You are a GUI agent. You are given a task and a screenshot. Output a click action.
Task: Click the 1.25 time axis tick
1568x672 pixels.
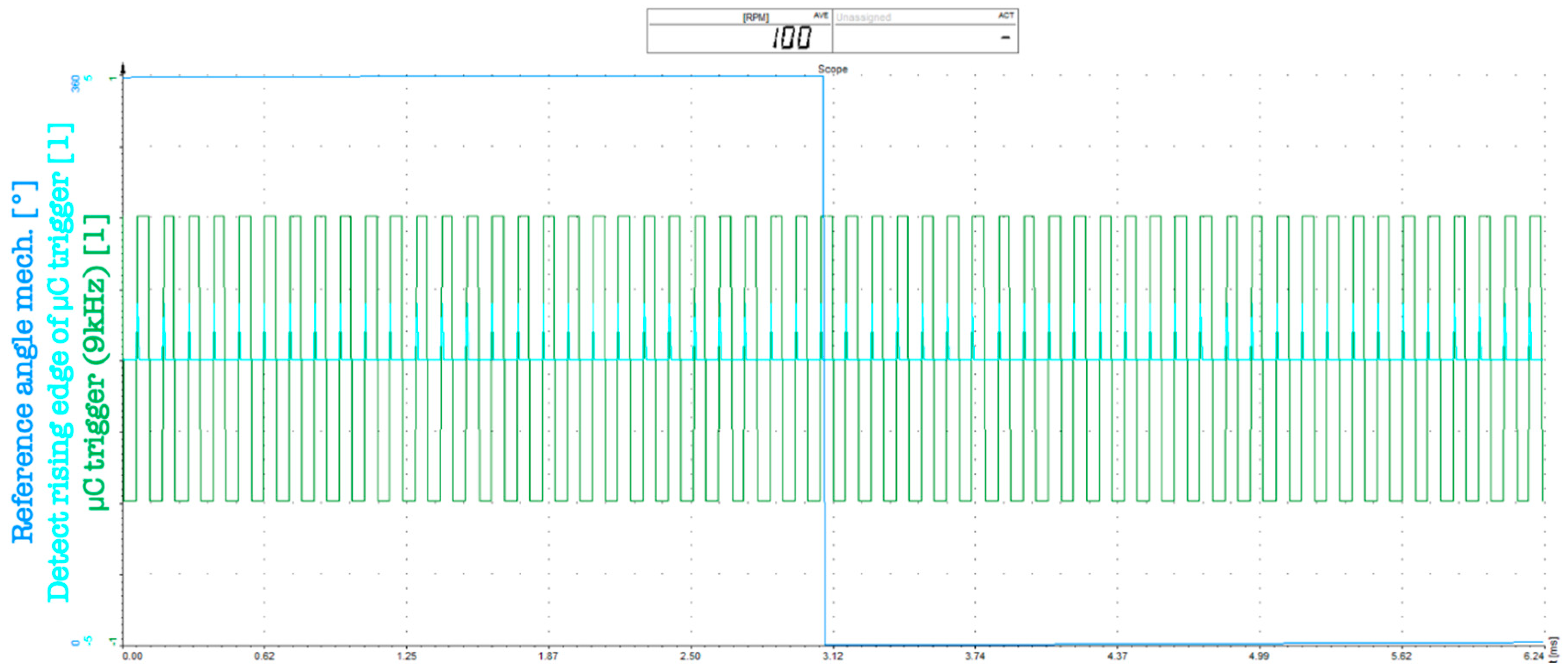click(407, 656)
